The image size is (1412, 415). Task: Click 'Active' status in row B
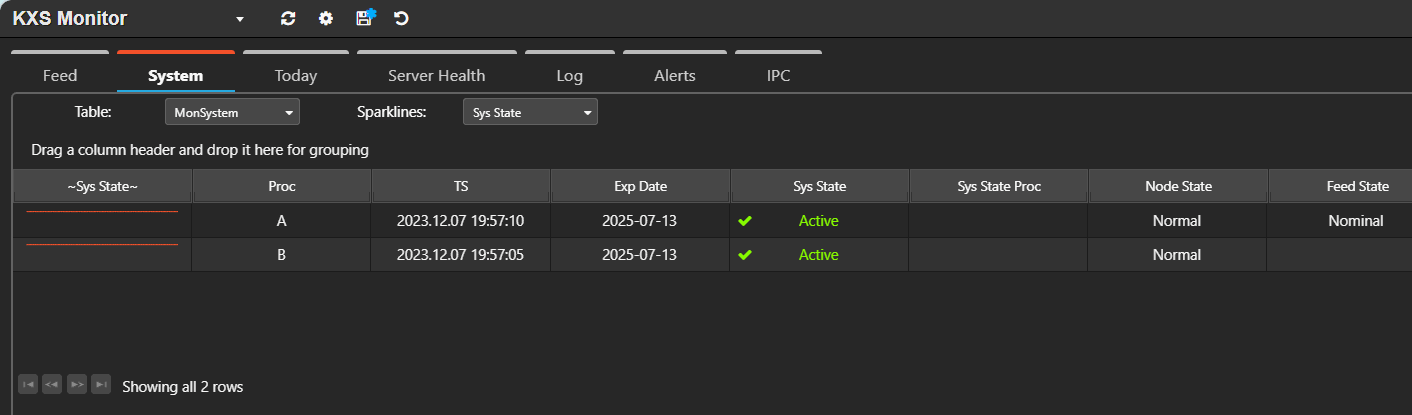tap(819, 255)
